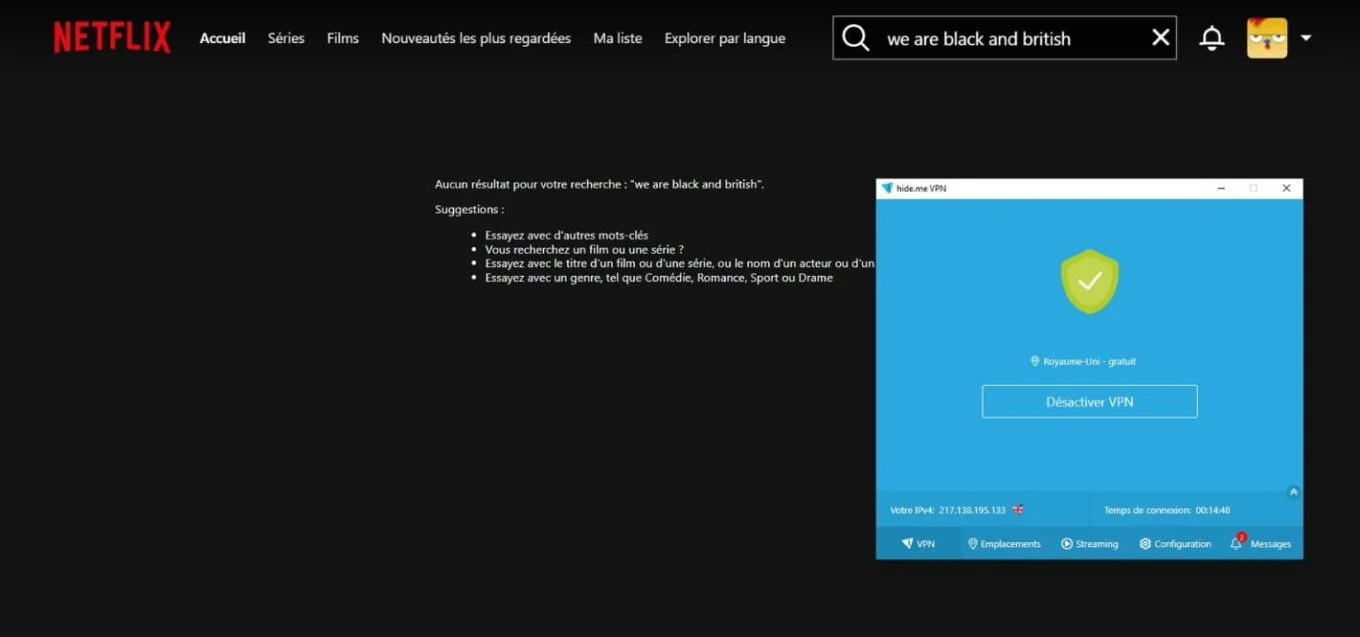1360x637 pixels.
Task: Click the green shield checkmark icon
Action: click(x=1090, y=281)
